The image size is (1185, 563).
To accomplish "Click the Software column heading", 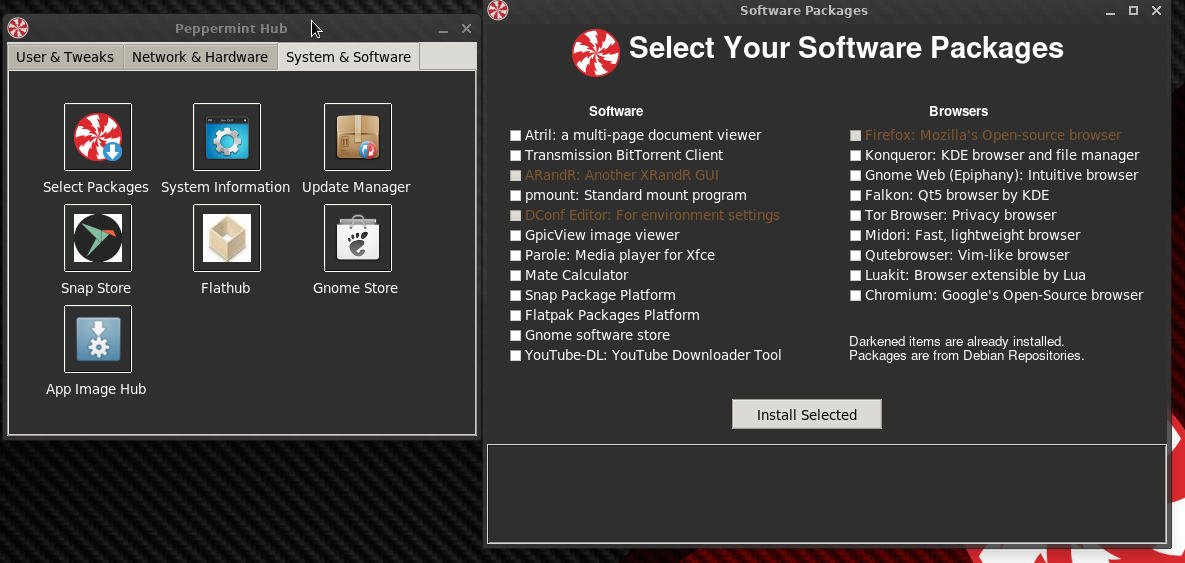I will coord(616,111).
